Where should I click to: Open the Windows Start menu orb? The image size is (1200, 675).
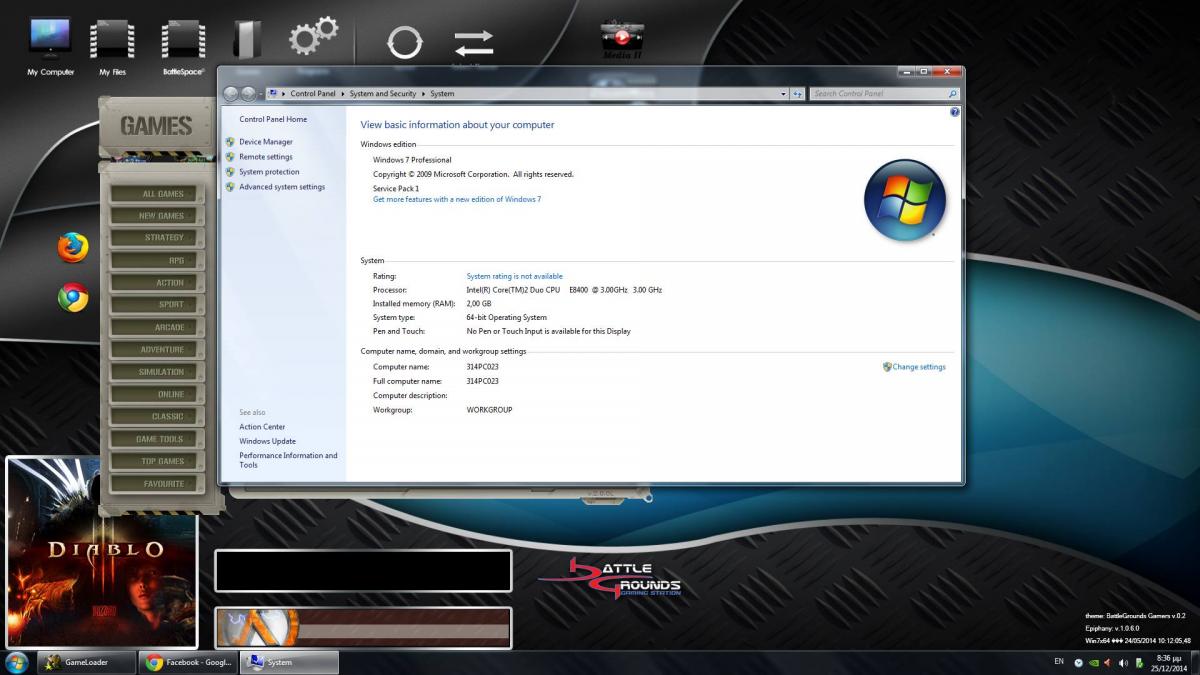[x=17, y=663]
